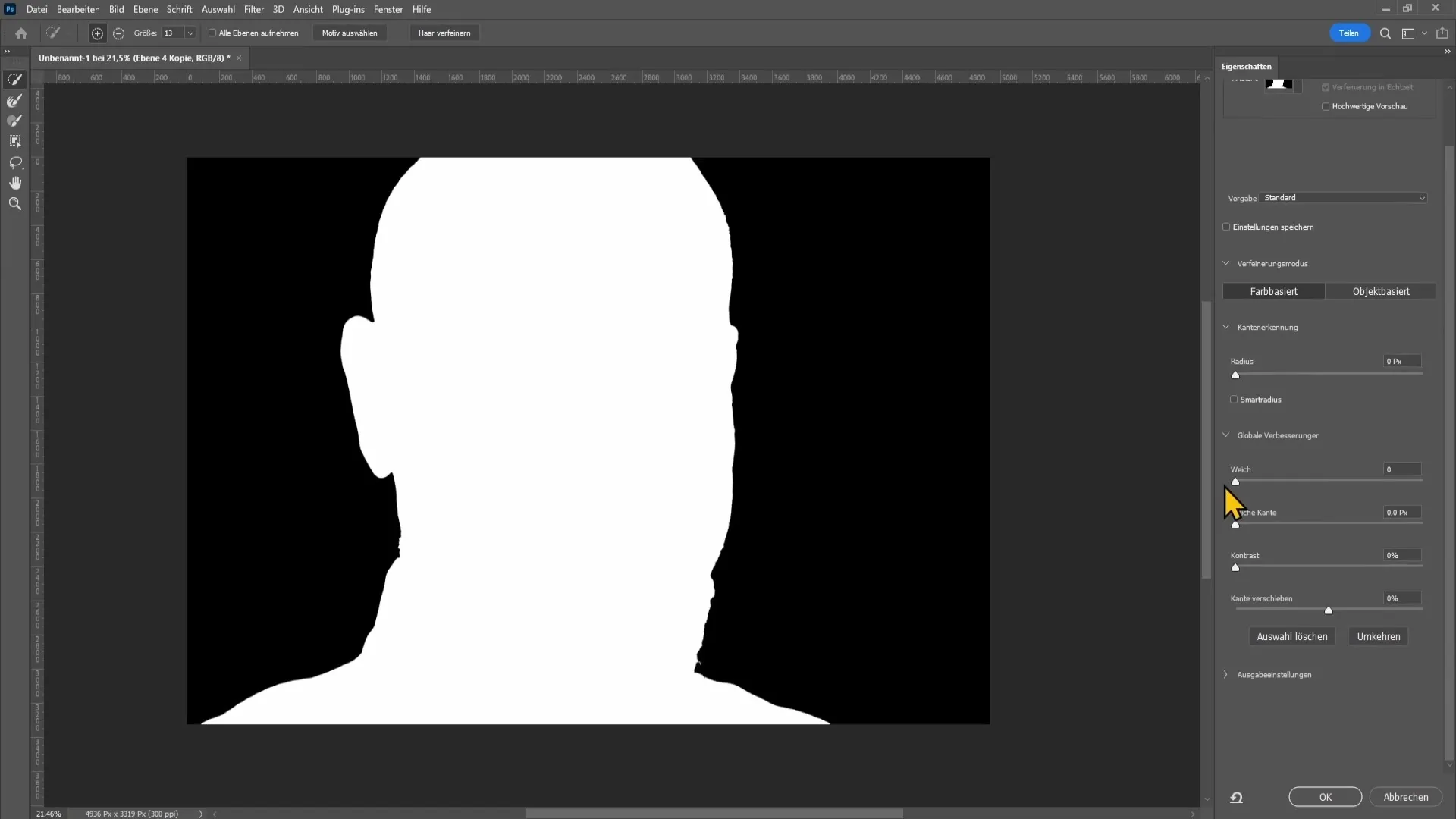Select the Refine Edge Brush tool
Image resolution: width=1456 pixels, height=819 pixels.
pos(15,101)
